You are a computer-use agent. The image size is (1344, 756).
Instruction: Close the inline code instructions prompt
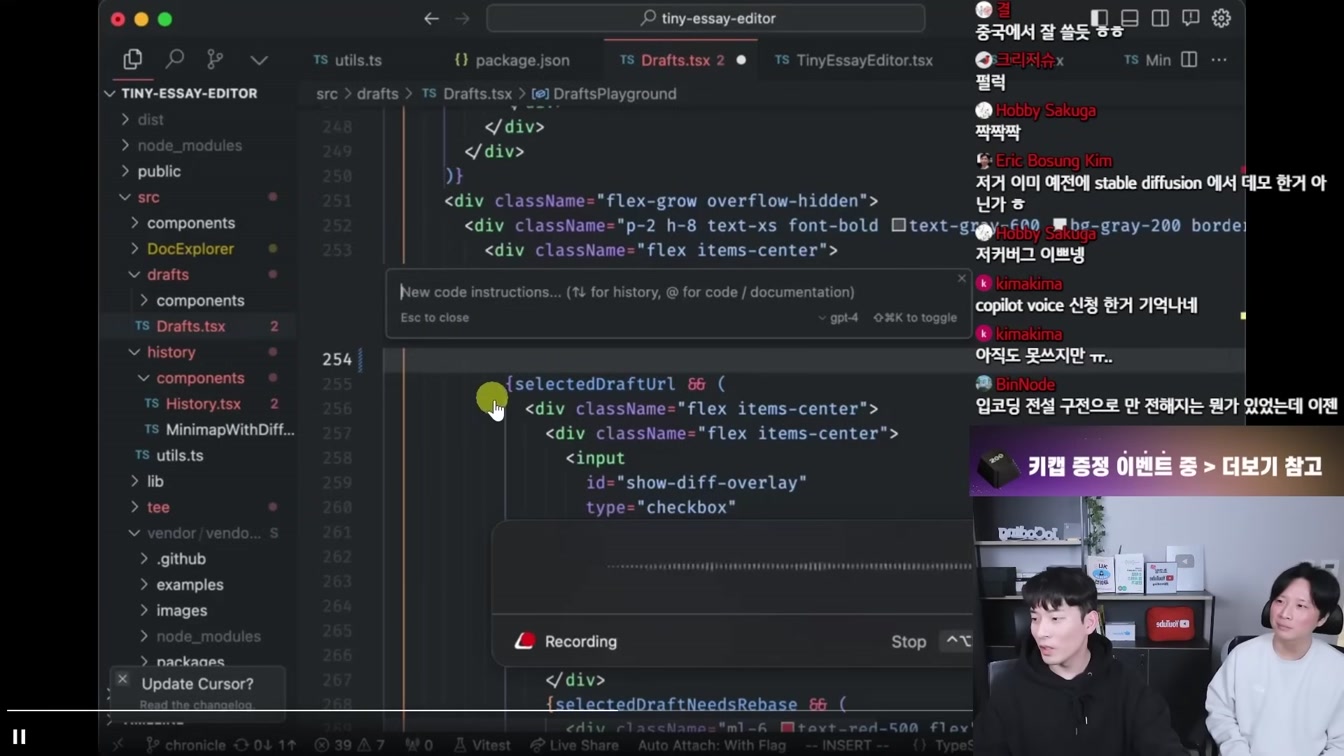[962, 278]
